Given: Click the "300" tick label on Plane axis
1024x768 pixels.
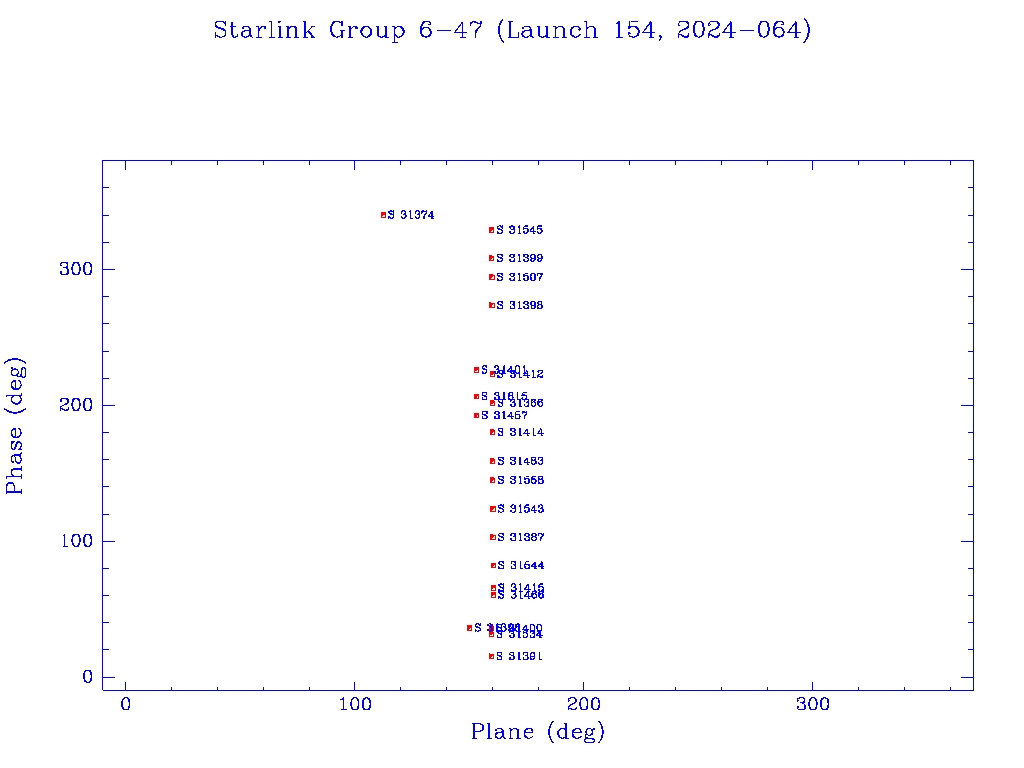Looking at the screenshot, I should pyautogui.click(x=813, y=704).
